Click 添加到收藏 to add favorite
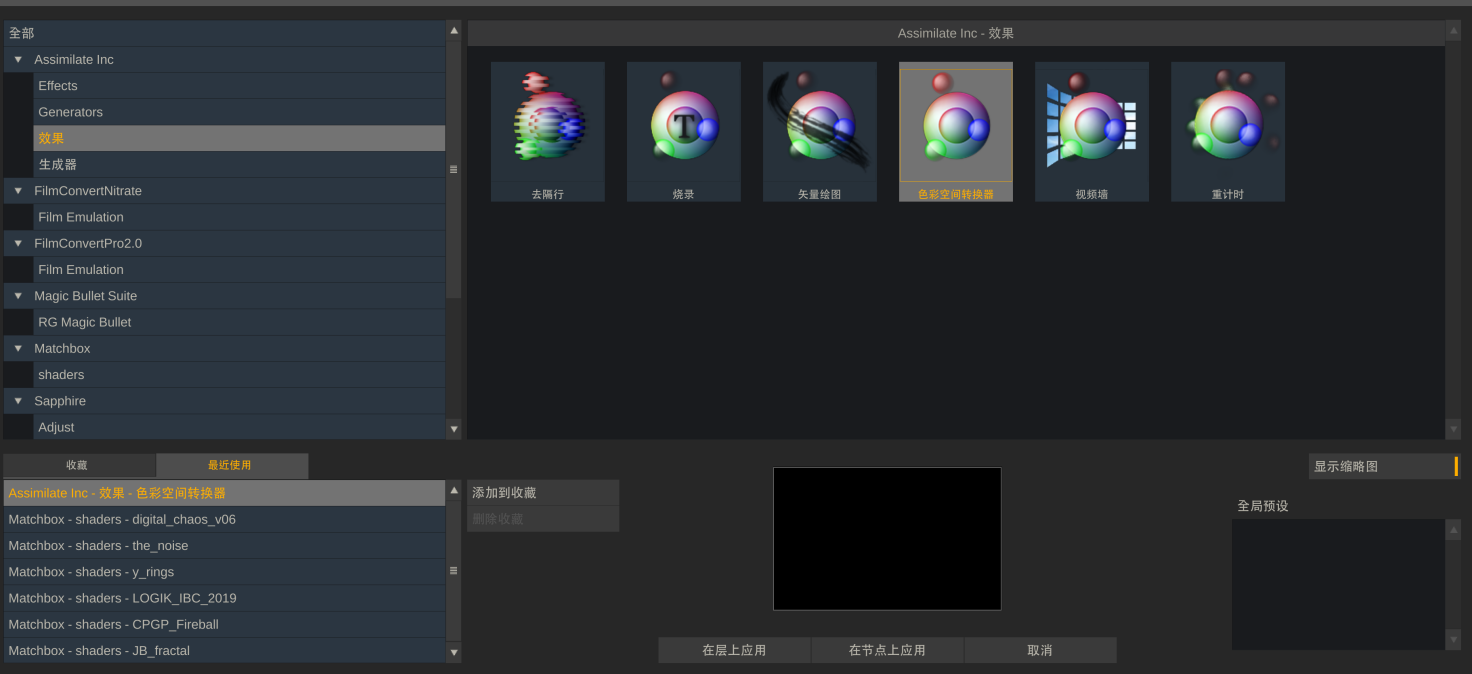1472x674 pixels. (543, 493)
